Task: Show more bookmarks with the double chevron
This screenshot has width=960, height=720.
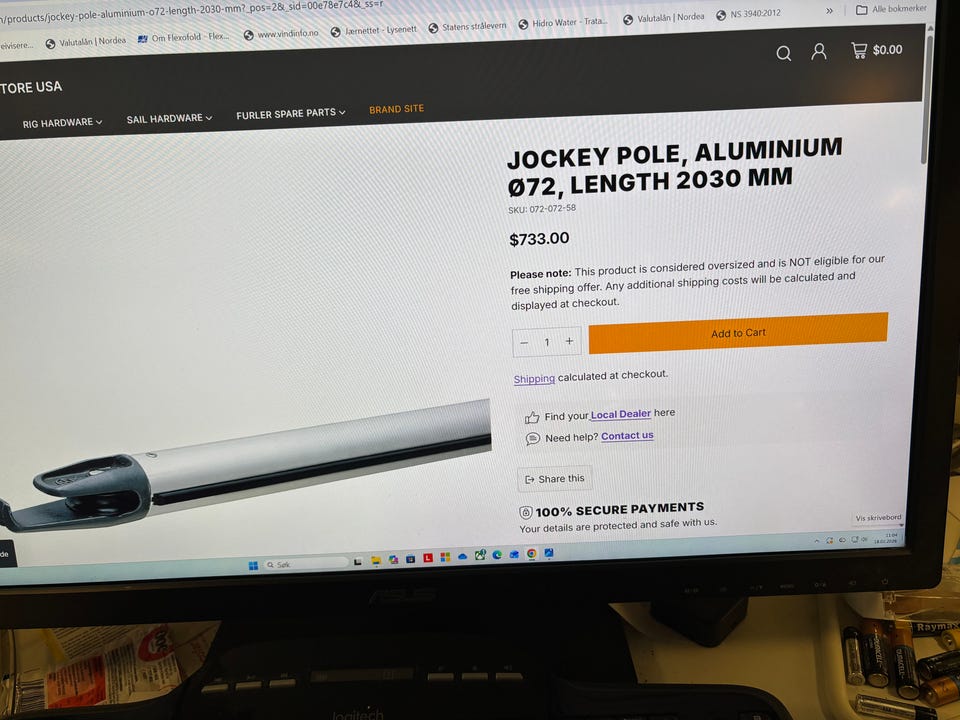Action: click(x=829, y=11)
